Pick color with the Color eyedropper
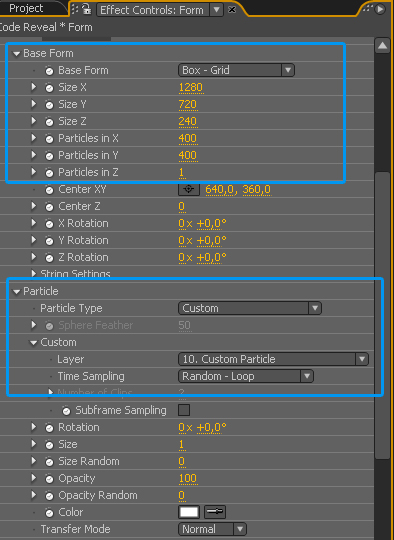The height and width of the screenshot is (540, 394). click(215, 512)
